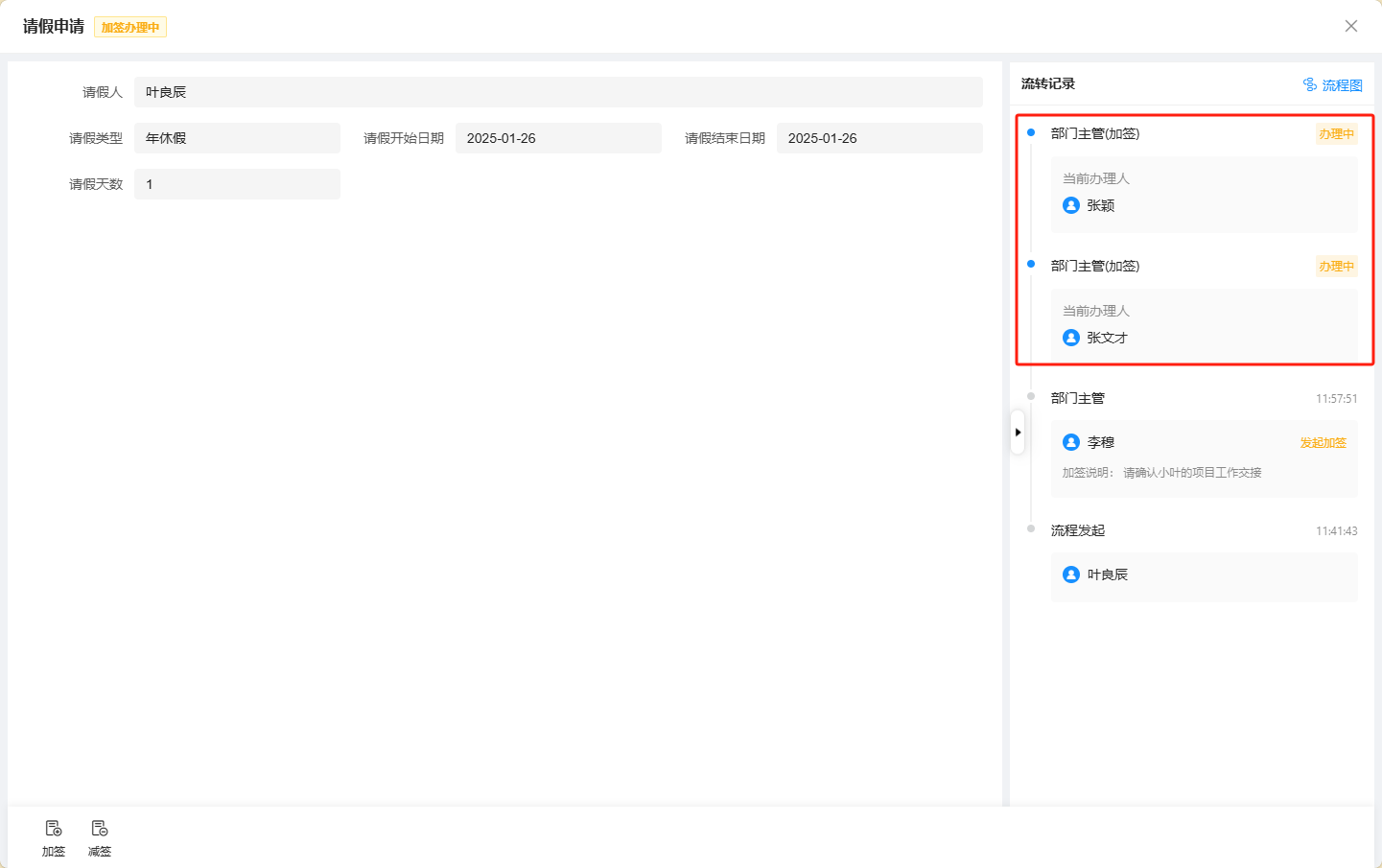1382x868 pixels.
Task: Click 张文才's user avatar icon
Action: [1071, 338]
